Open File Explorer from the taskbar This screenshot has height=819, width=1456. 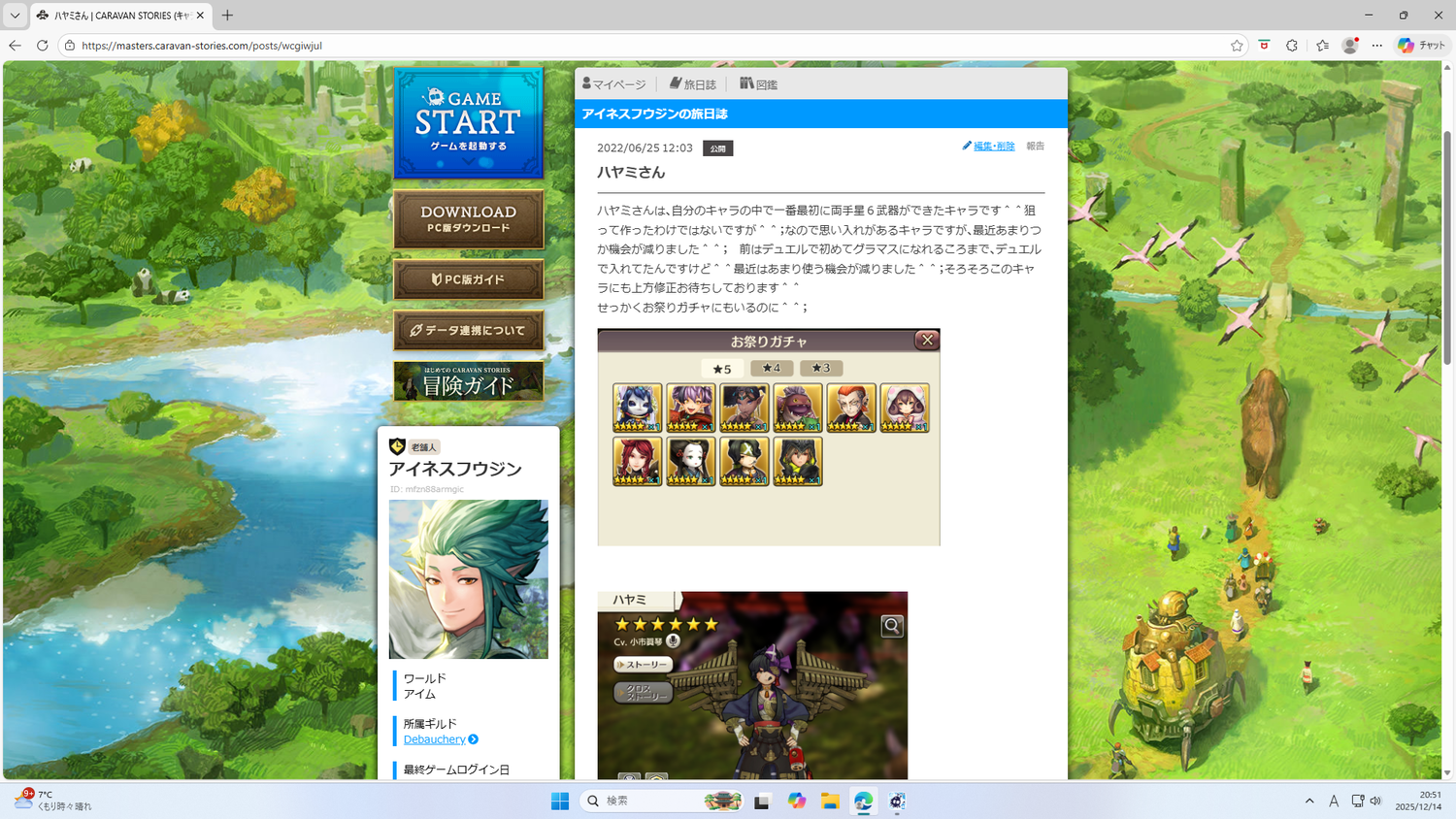coord(829,801)
